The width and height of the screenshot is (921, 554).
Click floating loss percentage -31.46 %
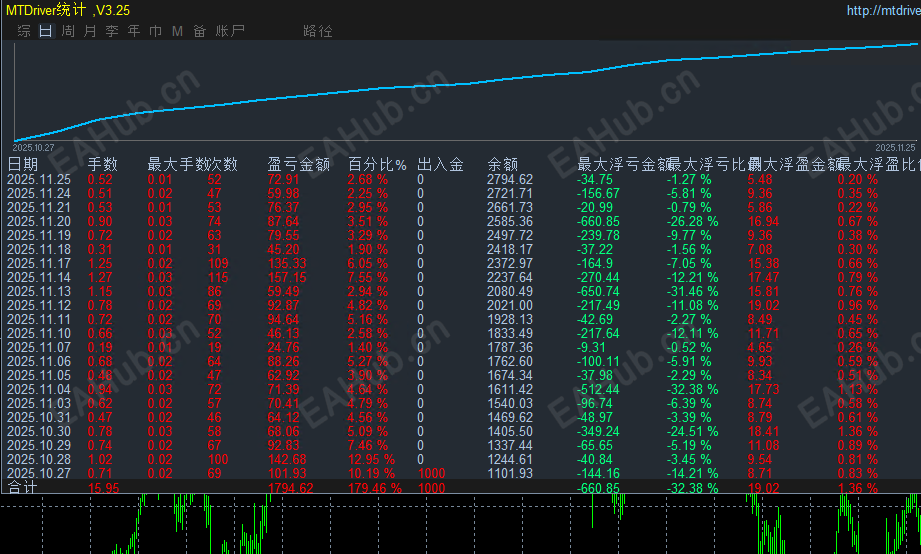pyautogui.click(x=693, y=291)
